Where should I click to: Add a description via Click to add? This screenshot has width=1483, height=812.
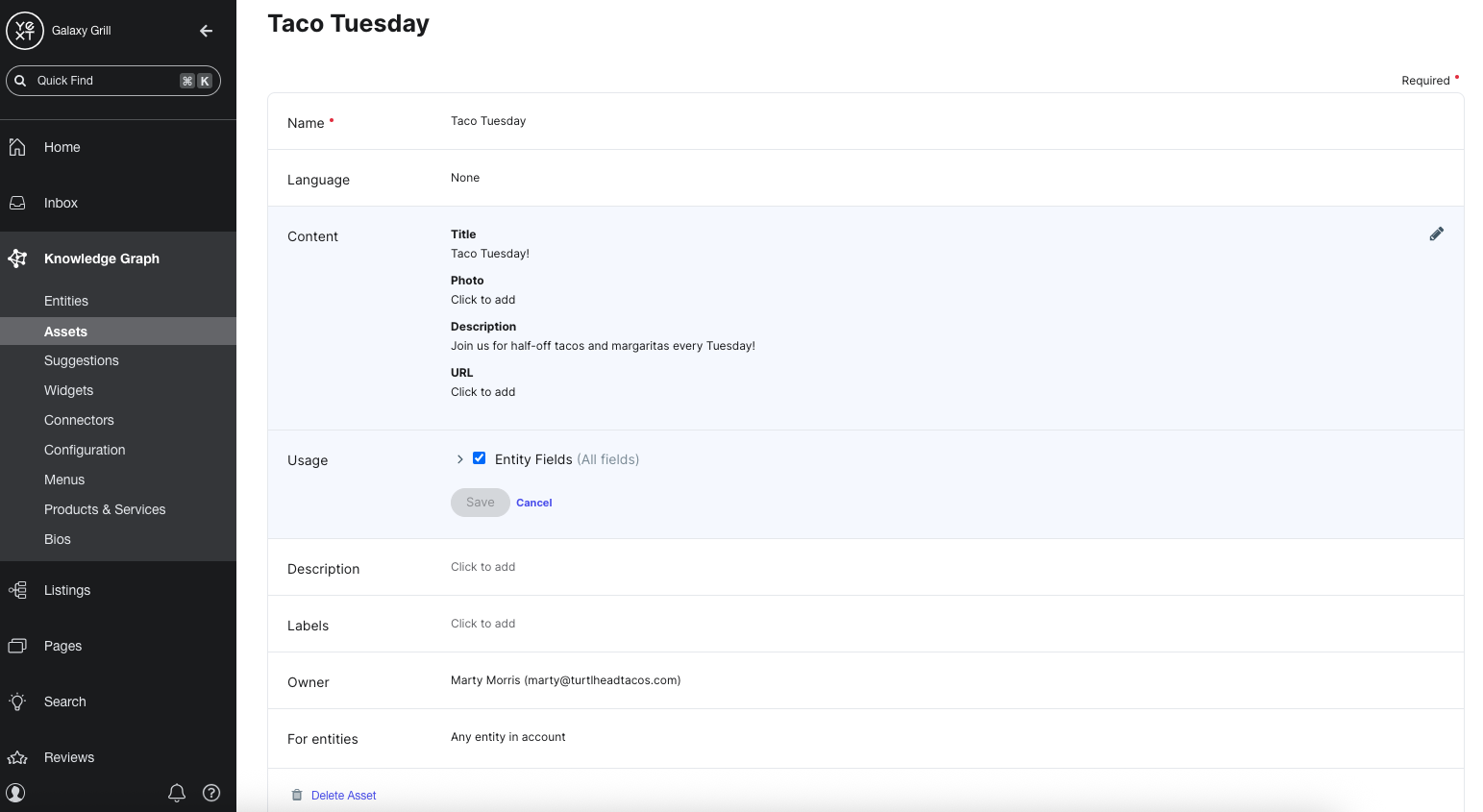(482, 567)
